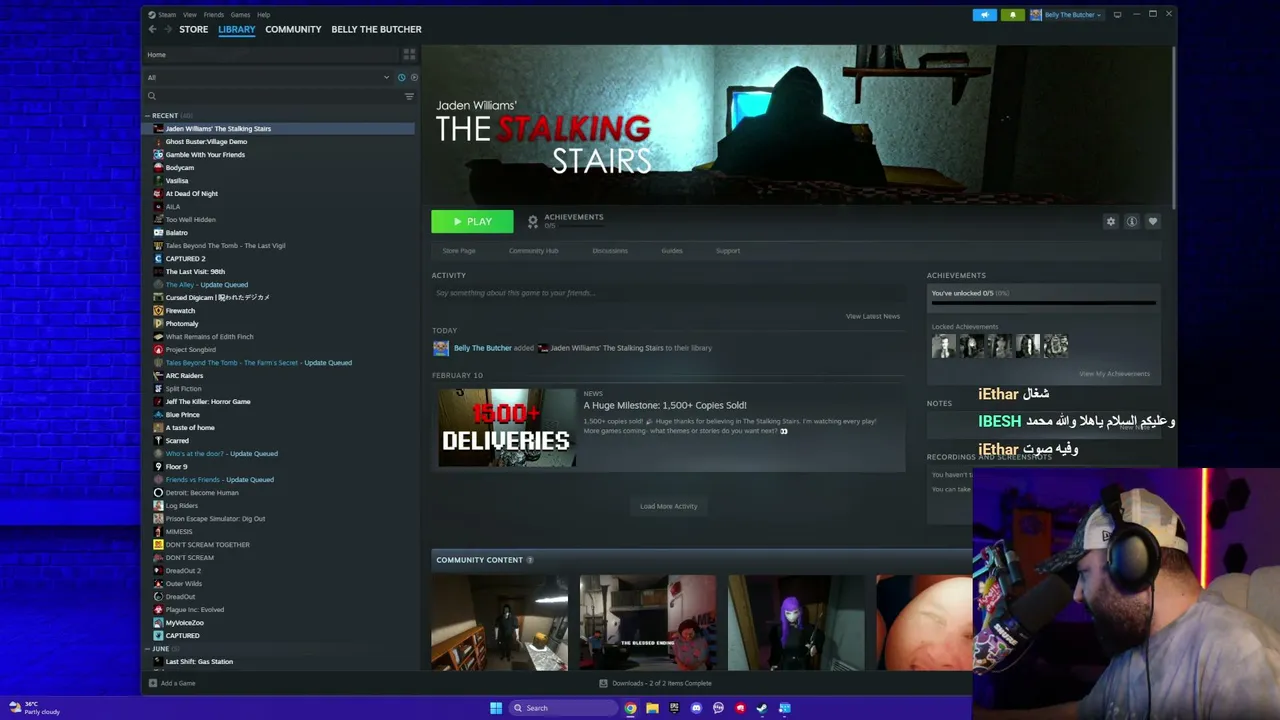The image size is (1280, 720).
Task: Click the Balatro game icon
Action: click(158, 233)
